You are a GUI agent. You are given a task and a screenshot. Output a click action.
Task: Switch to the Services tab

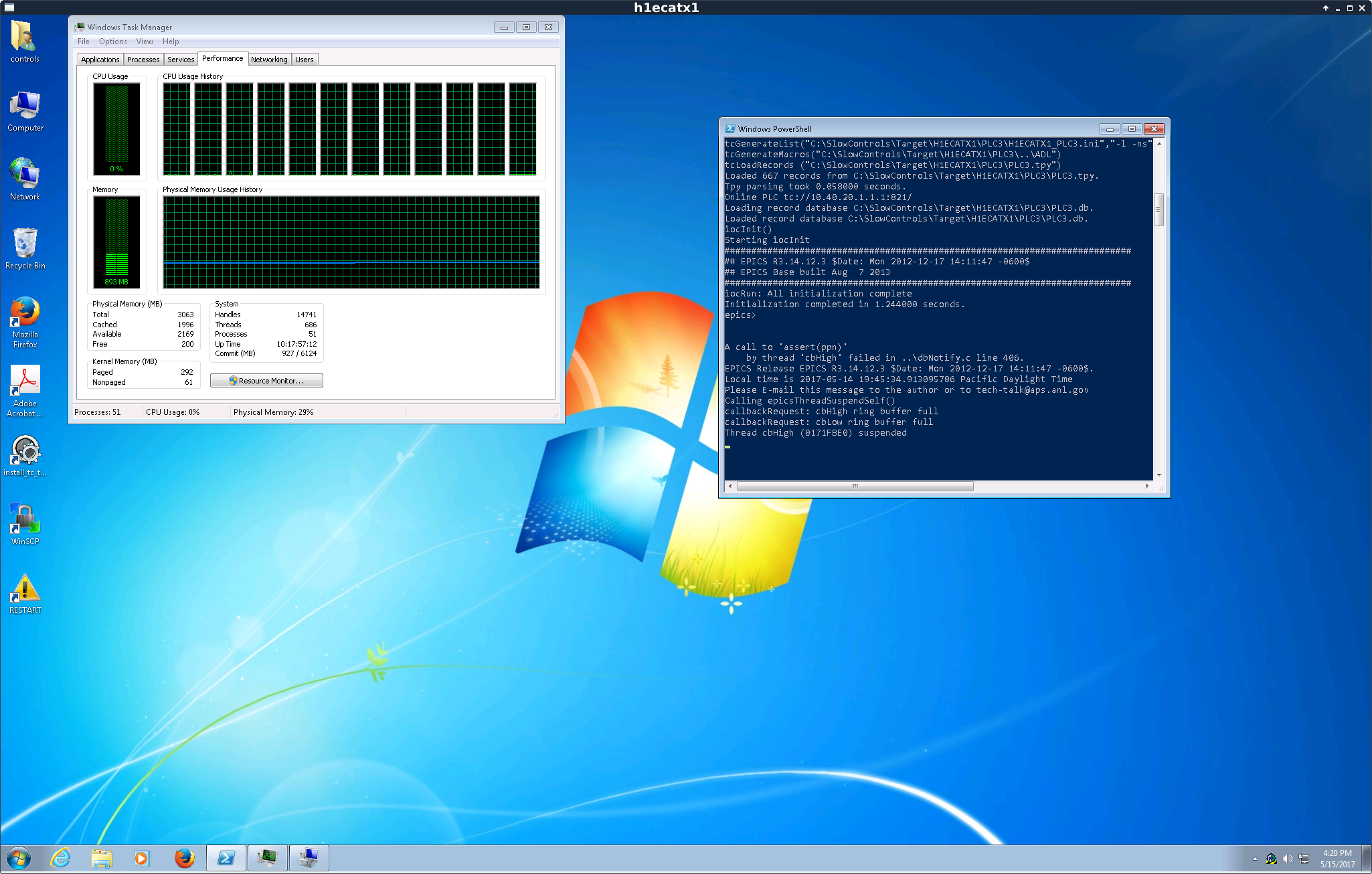coord(181,60)
